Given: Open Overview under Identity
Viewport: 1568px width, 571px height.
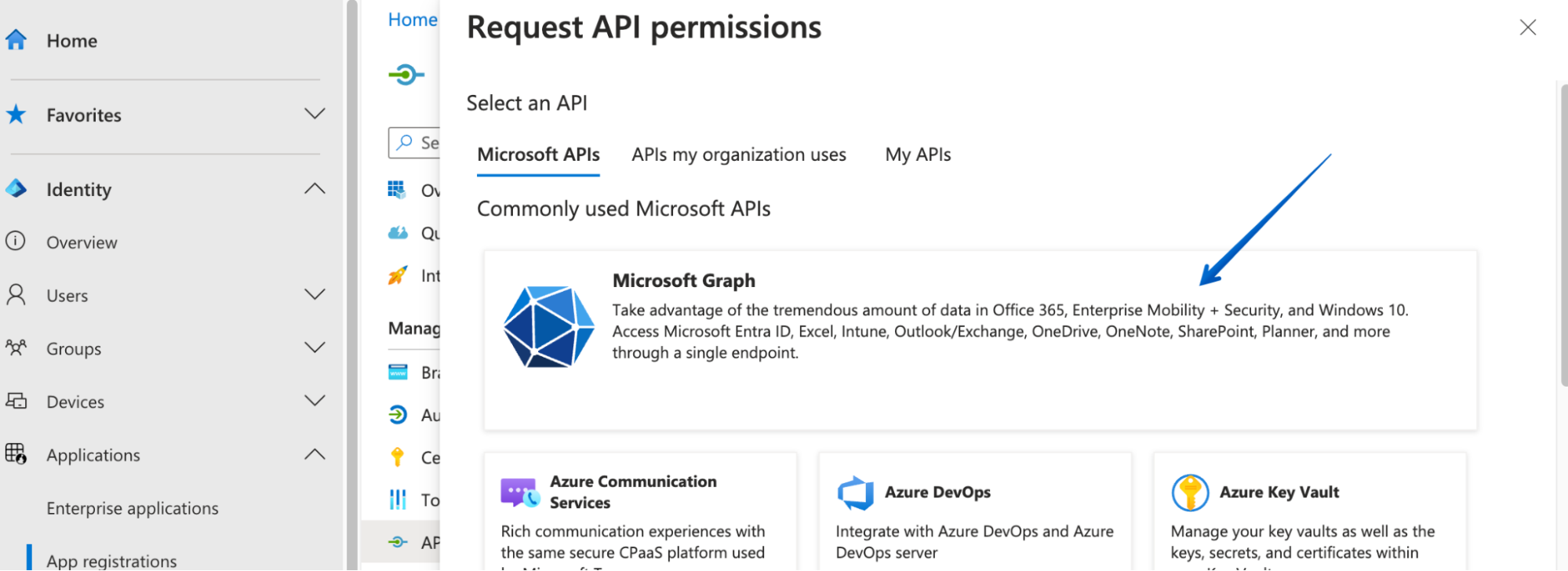Looking at the screenshot, I should [x=82, y=242].
